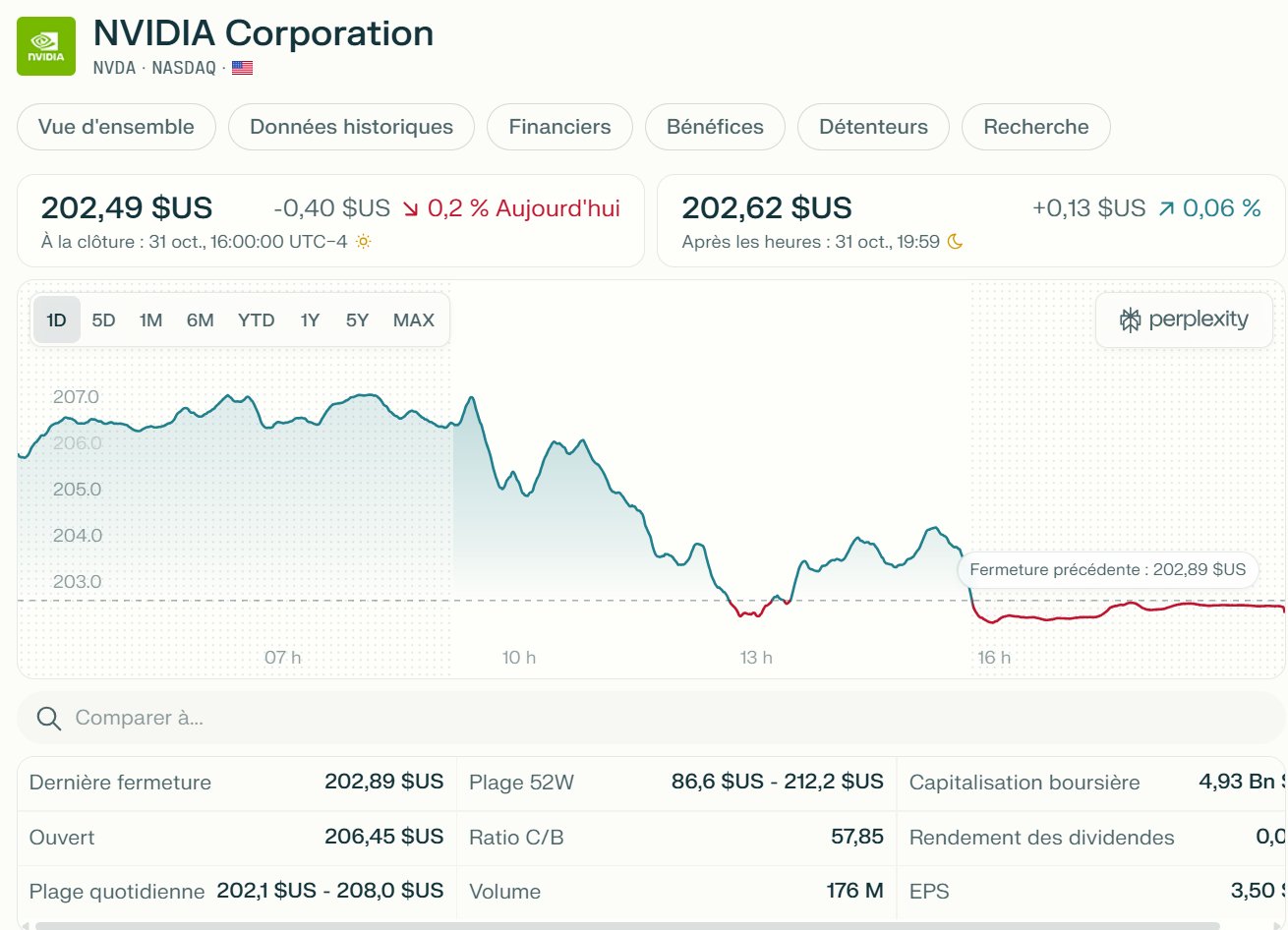Screen dimensions: 1288x930
Task: Open the Financiers tab
Action: (x=559, y=127)
